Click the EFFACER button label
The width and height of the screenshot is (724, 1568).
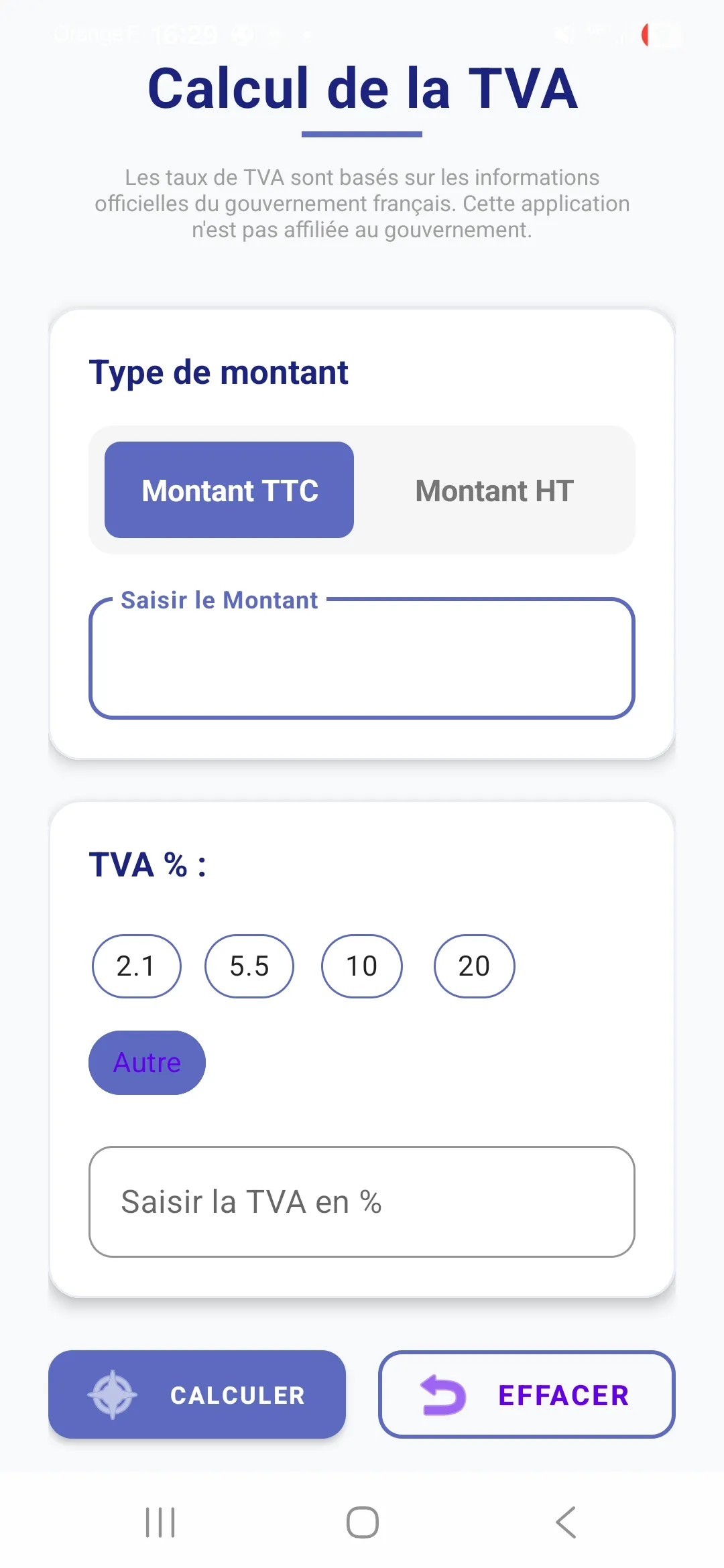(x=564, y=1395)
